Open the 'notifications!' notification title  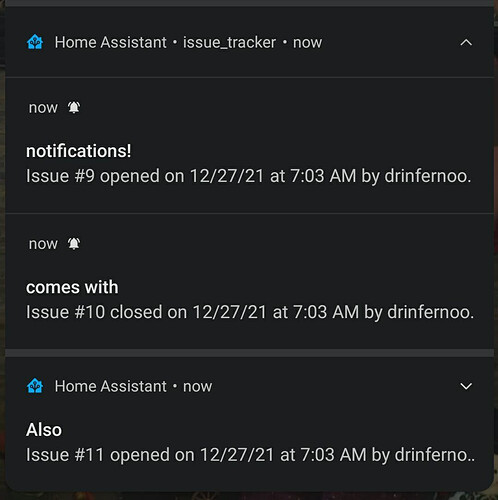pos(79,151)
